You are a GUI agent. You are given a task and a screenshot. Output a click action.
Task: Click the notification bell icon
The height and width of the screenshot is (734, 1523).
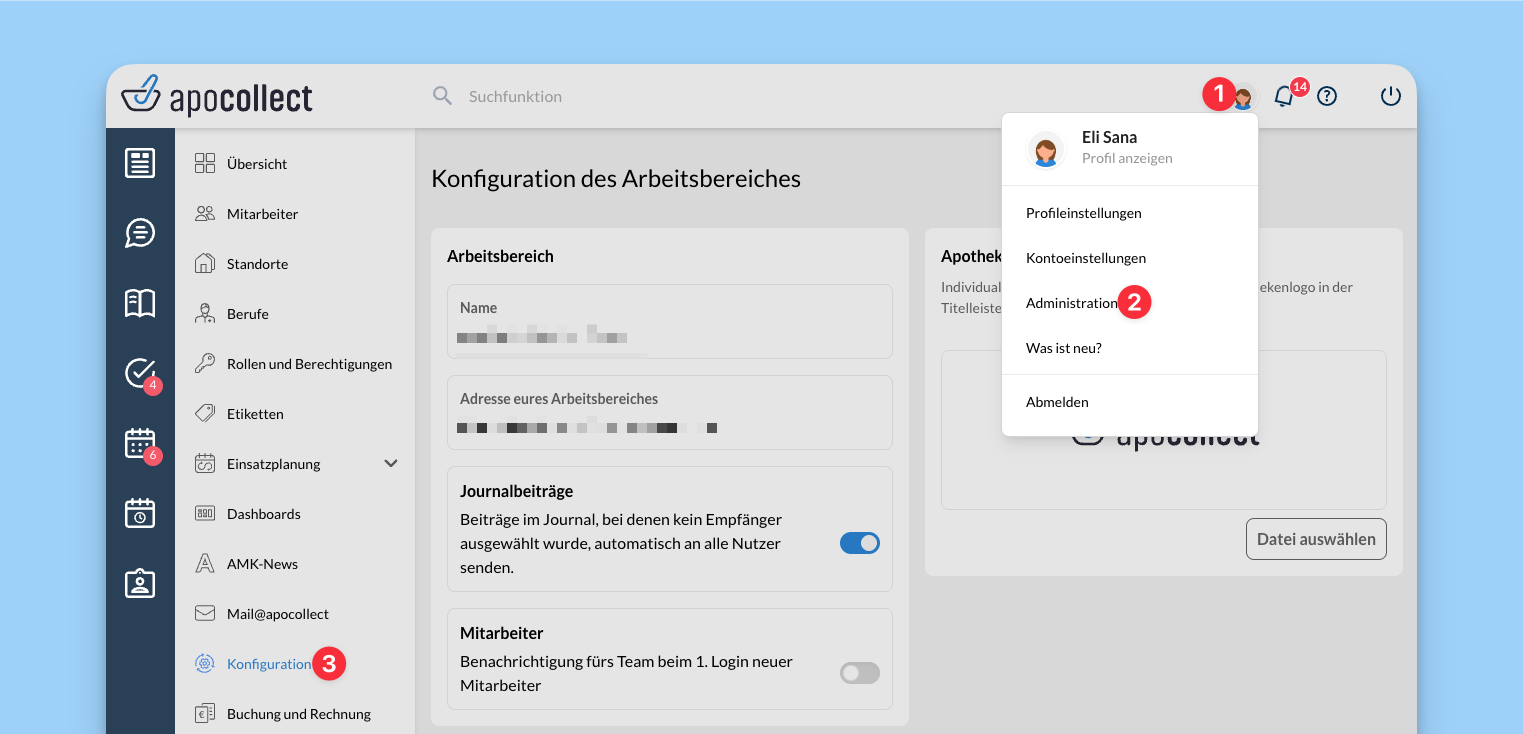tap(1283, 97)
